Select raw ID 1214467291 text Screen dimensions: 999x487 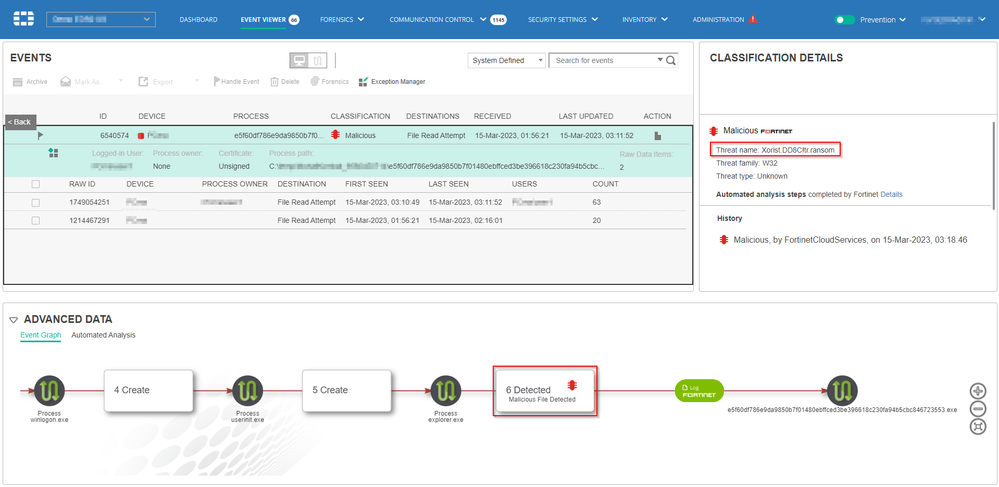tap(89, 221)
